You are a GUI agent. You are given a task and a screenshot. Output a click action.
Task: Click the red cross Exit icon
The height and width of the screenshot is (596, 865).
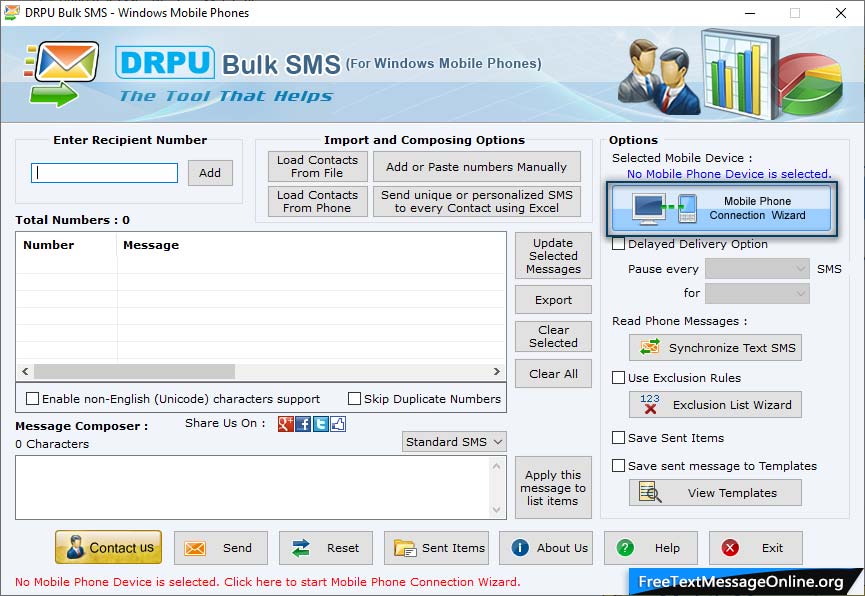(x=730, y=547)
